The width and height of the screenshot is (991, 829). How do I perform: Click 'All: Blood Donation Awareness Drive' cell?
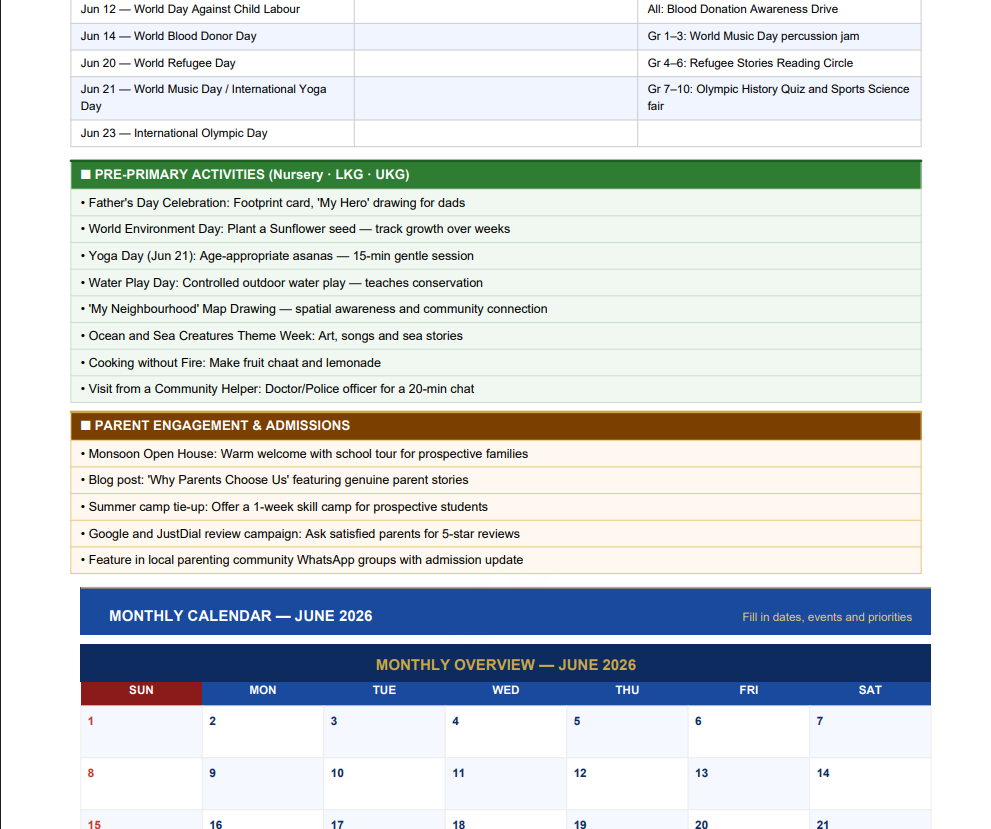click(x=779, y=9)
